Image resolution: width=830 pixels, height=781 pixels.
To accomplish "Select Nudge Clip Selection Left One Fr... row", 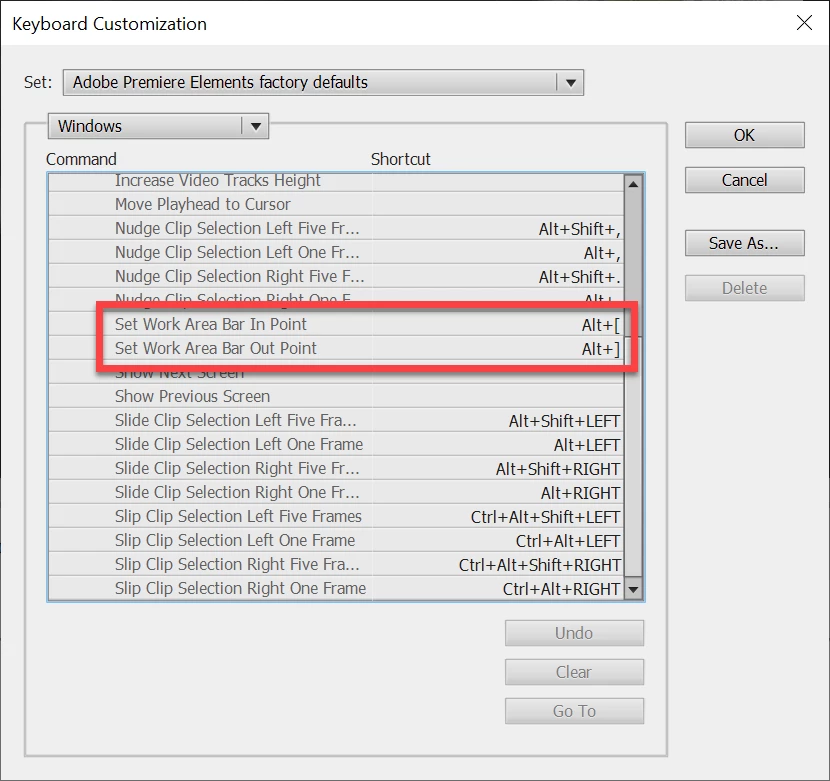I will (336, 252).
